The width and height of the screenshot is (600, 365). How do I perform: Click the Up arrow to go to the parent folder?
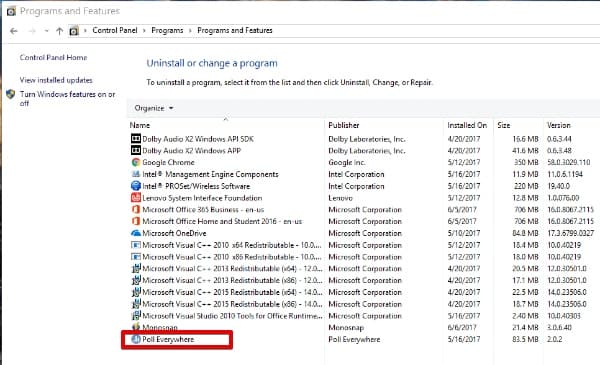pyautogui.click(x=59, y=31)
